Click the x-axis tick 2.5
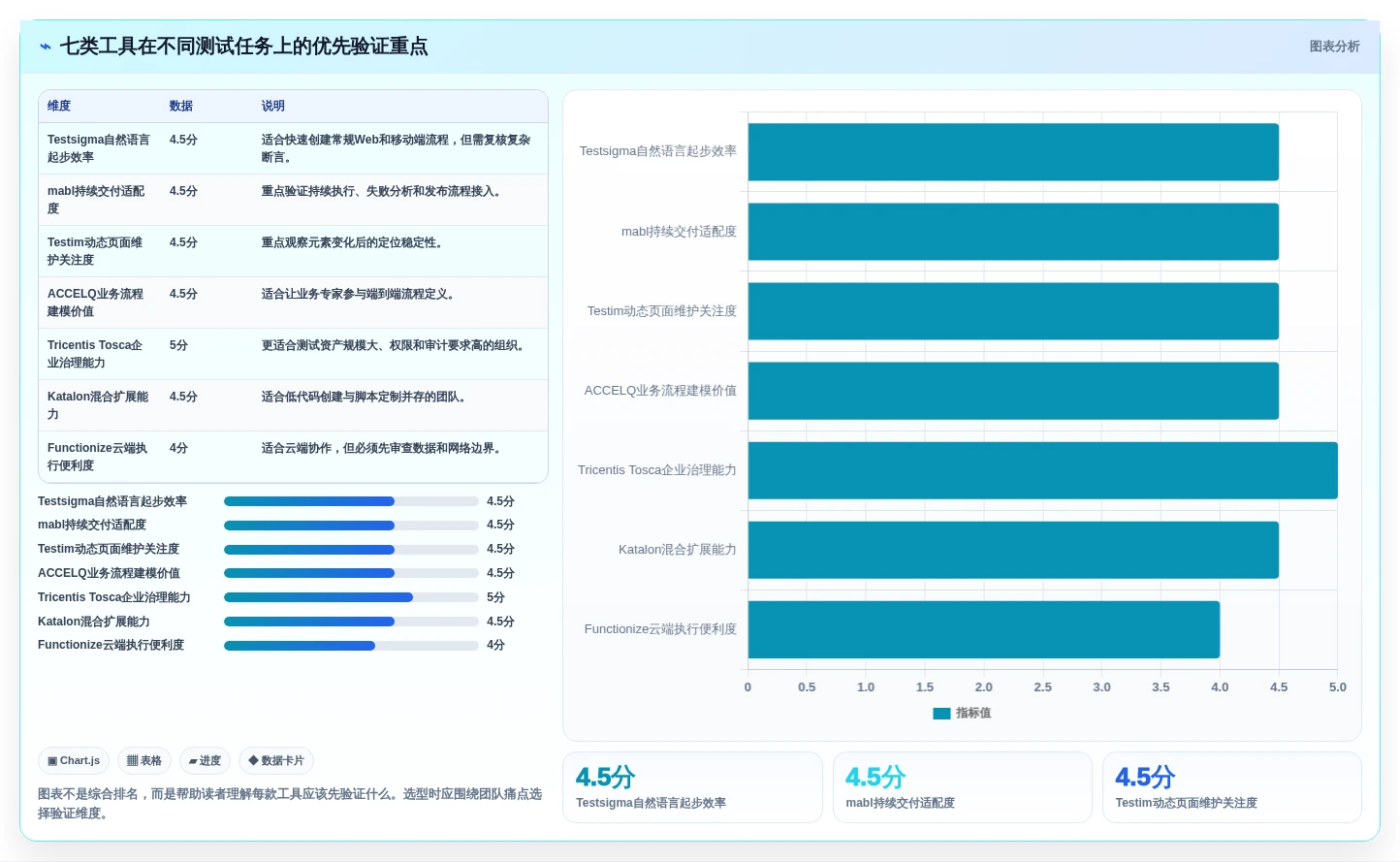The image size is (1400, 862). [x=1043, y=687]
